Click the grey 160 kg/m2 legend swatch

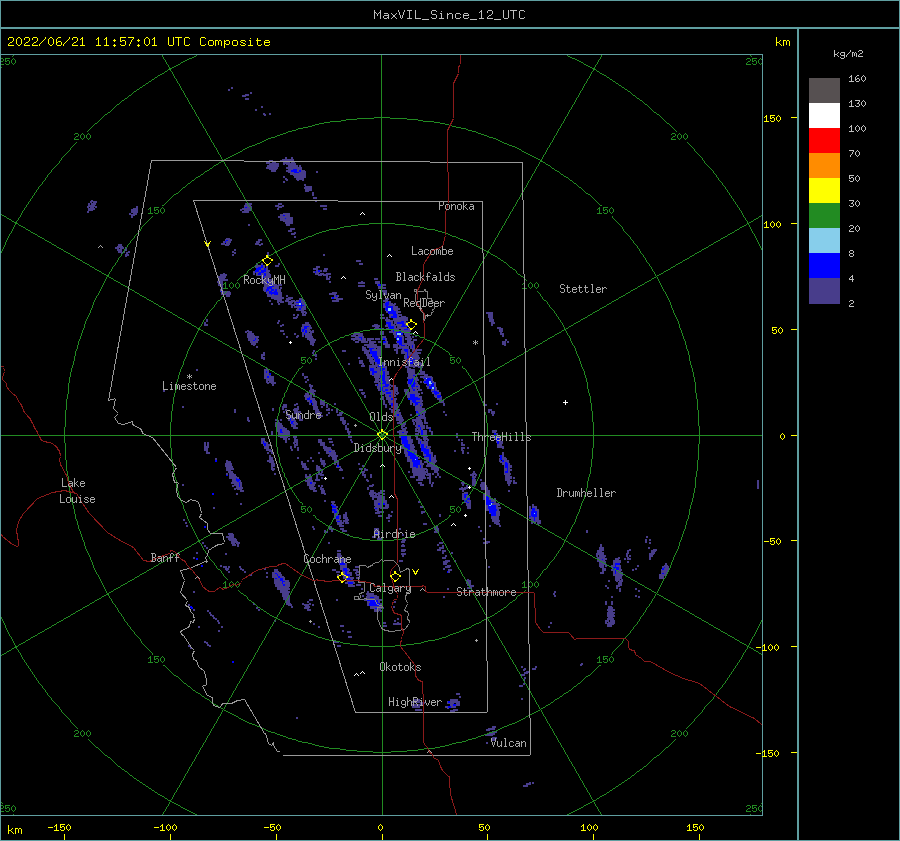point(824,90)
